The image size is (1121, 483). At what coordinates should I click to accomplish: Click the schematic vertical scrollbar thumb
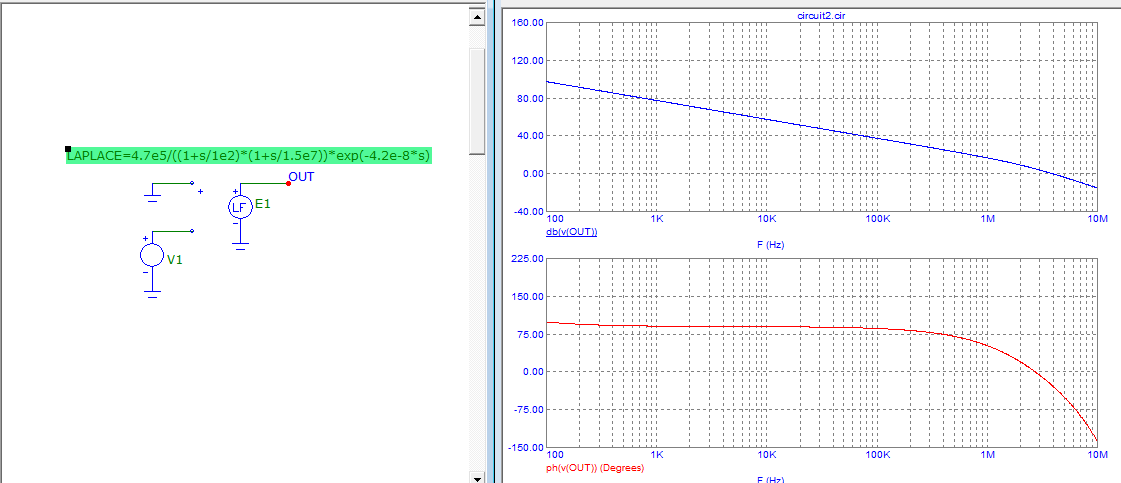coord(477,100)
